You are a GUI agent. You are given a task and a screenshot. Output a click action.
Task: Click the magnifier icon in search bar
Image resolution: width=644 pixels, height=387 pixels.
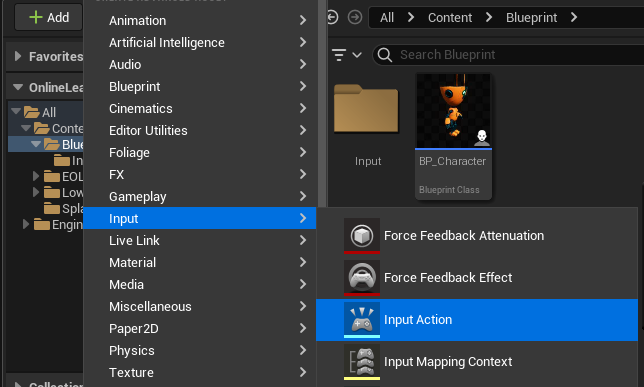coord(385,55)
